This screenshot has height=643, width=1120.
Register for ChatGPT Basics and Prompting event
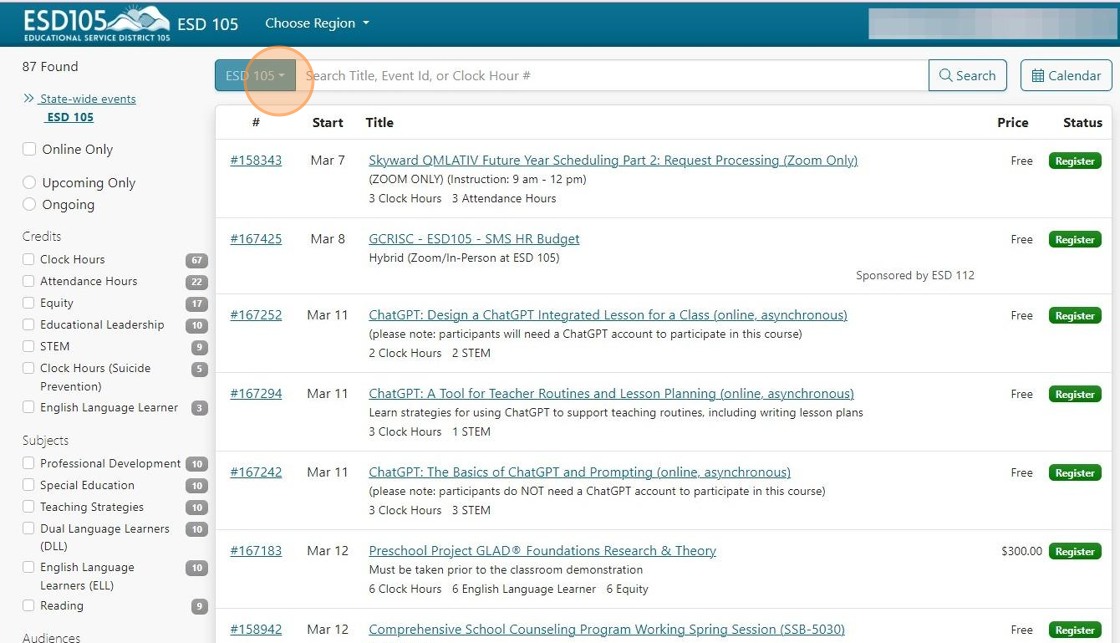tap(1074, 473)
